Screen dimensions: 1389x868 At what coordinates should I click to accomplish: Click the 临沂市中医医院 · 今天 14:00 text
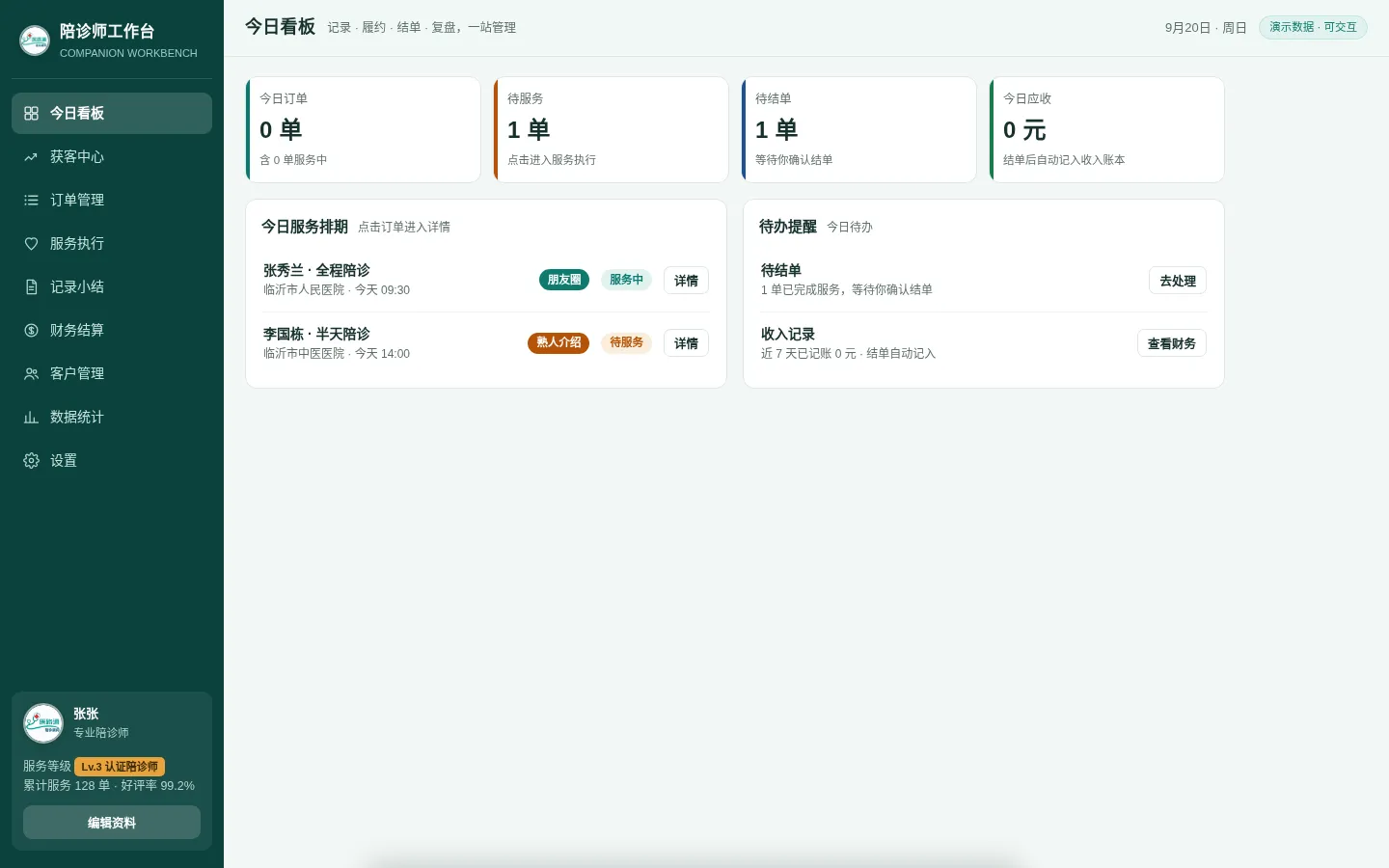(337, 354)
